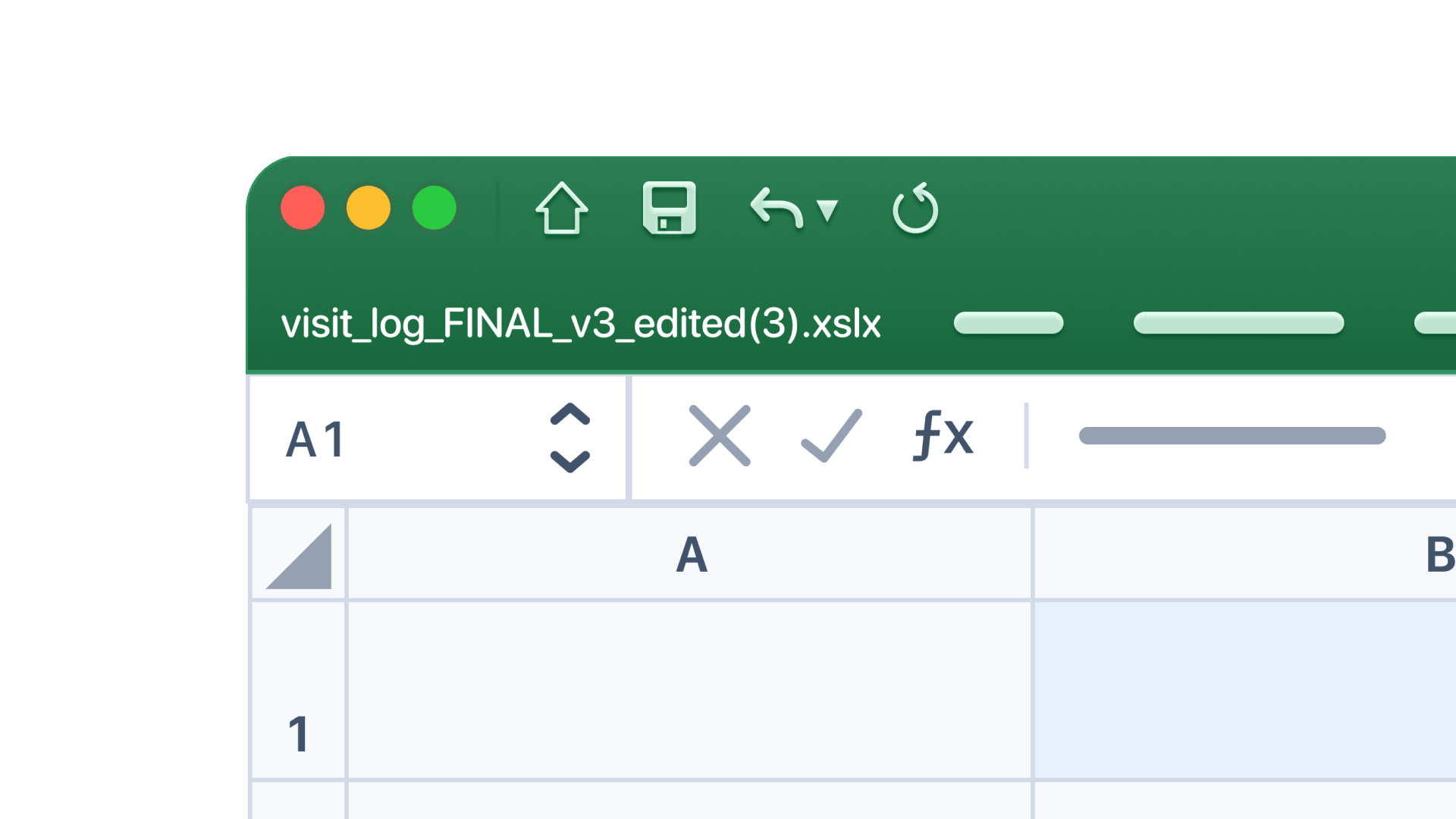
Task: Select all cells using the corner triangle
Action: click(x=299, y=555)
